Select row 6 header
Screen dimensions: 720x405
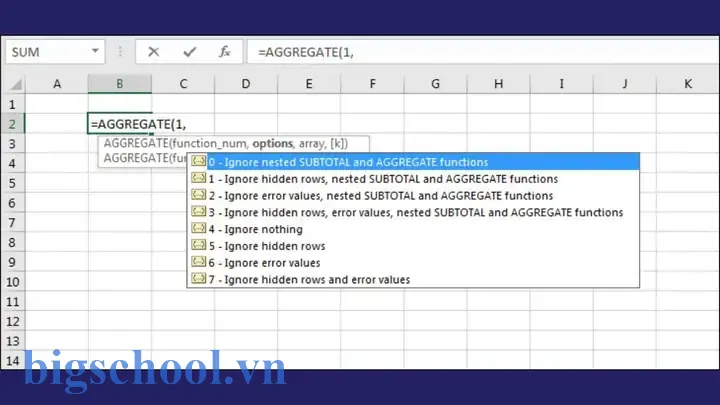pyautogui.click(x=13, y=203)
